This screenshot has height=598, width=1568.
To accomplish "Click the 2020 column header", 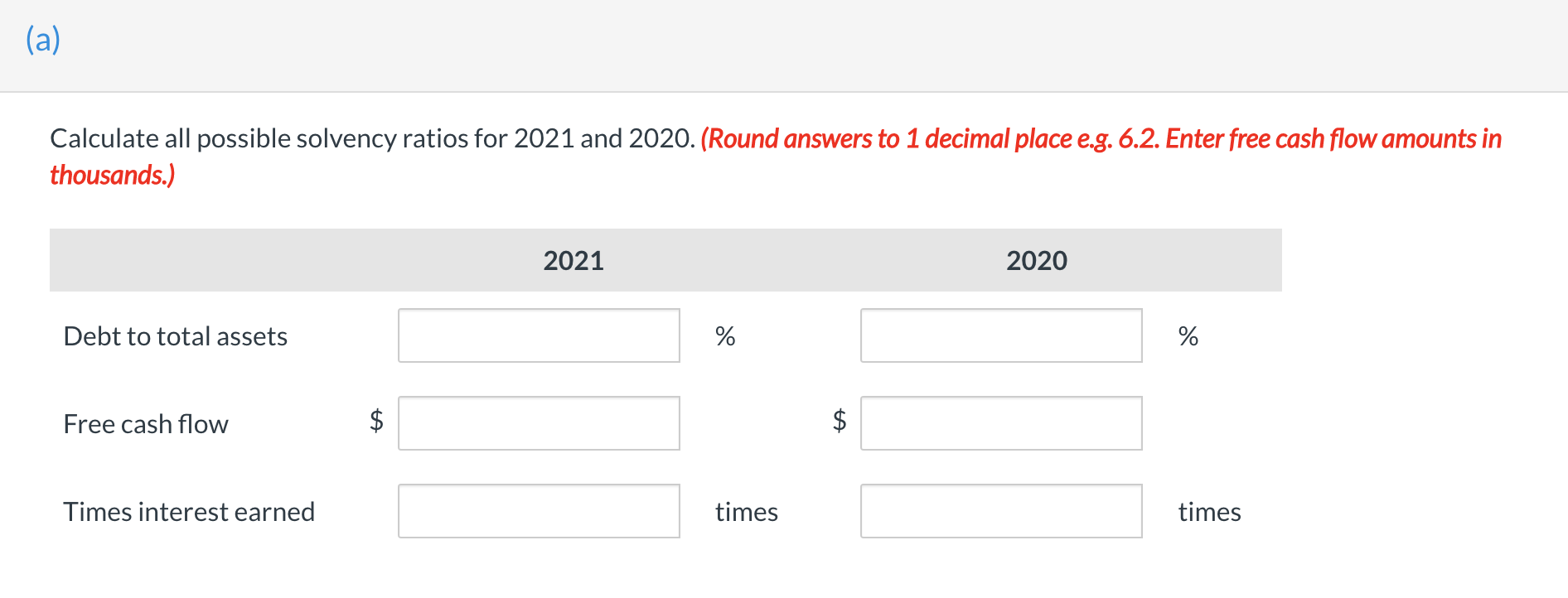I will pyautogui.click(x=1036, y=261).
